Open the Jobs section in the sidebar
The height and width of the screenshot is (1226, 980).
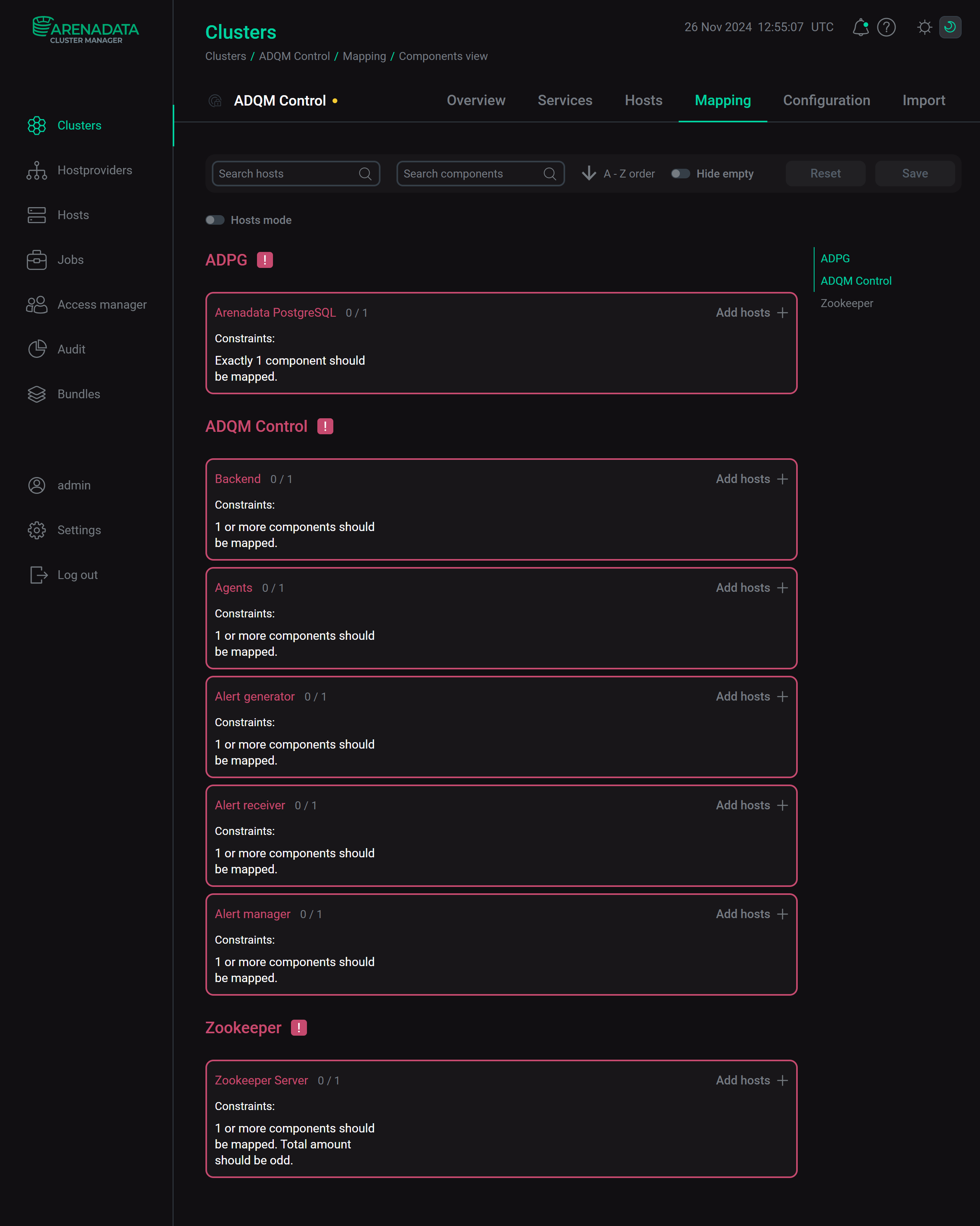(70, 259)
